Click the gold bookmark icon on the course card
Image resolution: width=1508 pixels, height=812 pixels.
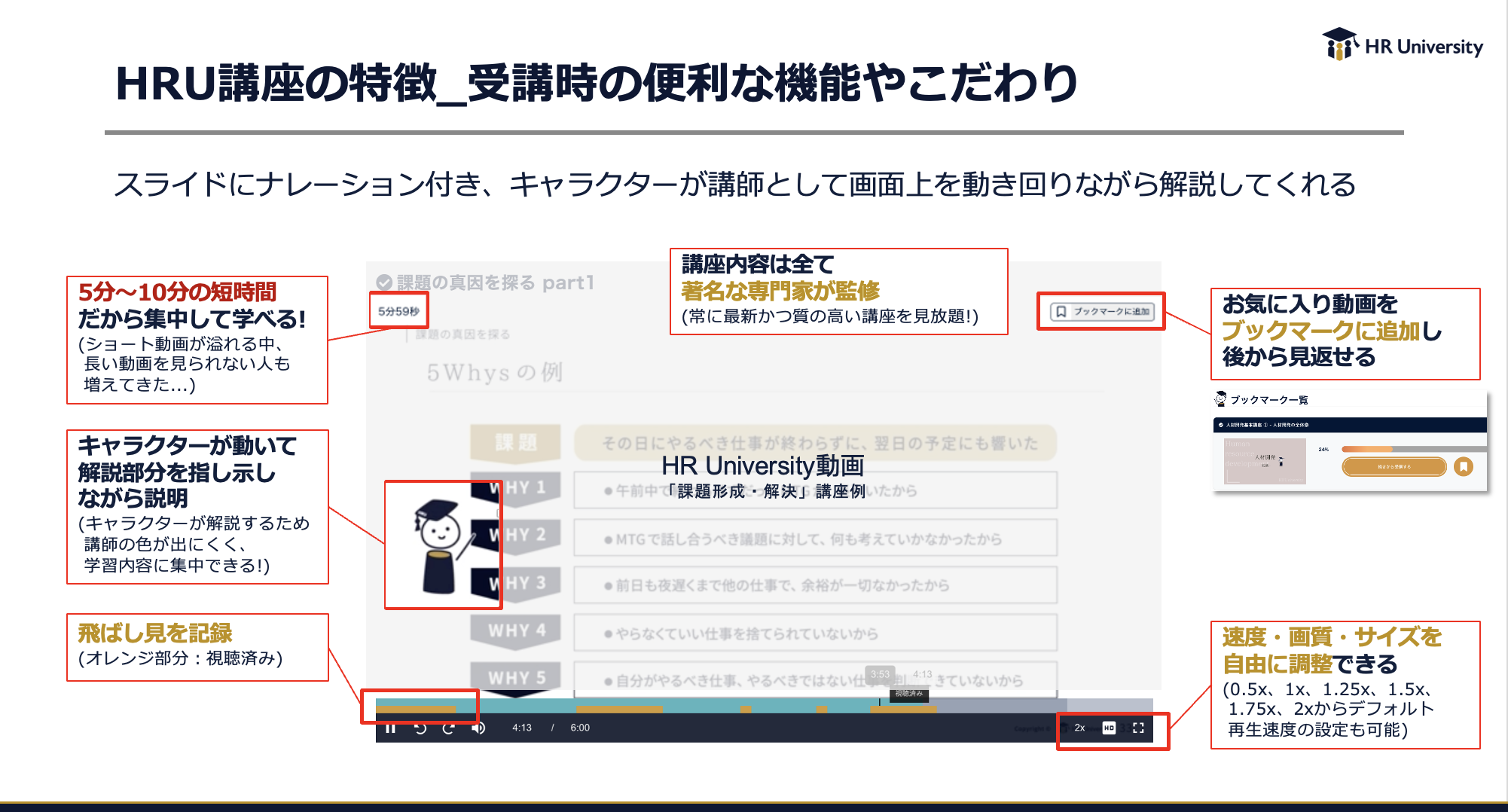click(x=1464, y=467)
